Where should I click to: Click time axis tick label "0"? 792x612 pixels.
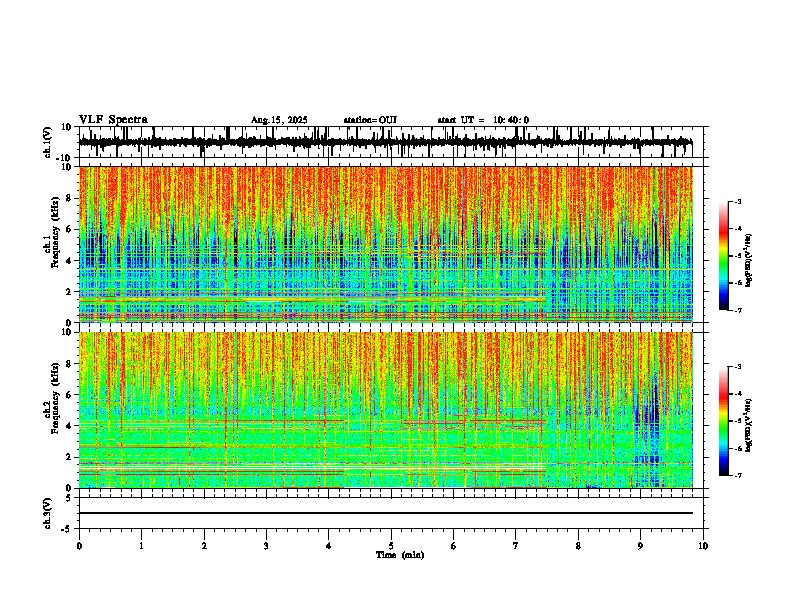[79, 546]
